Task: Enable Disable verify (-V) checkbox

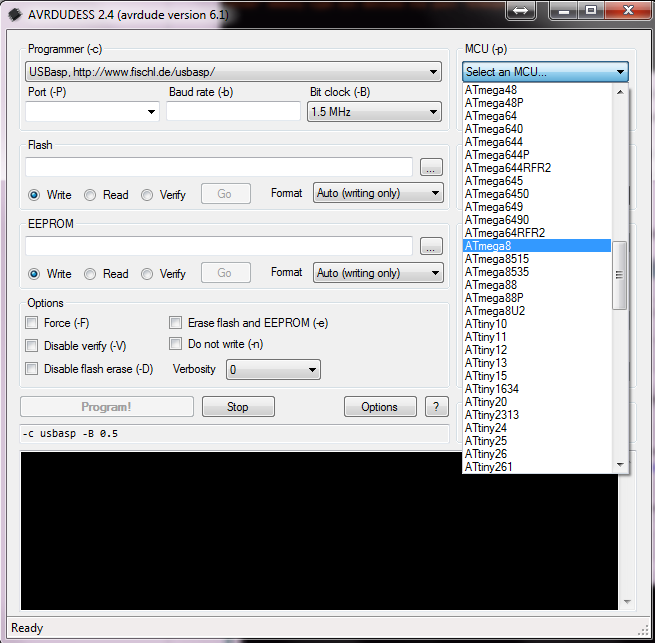Action: (x=31, y=346)
